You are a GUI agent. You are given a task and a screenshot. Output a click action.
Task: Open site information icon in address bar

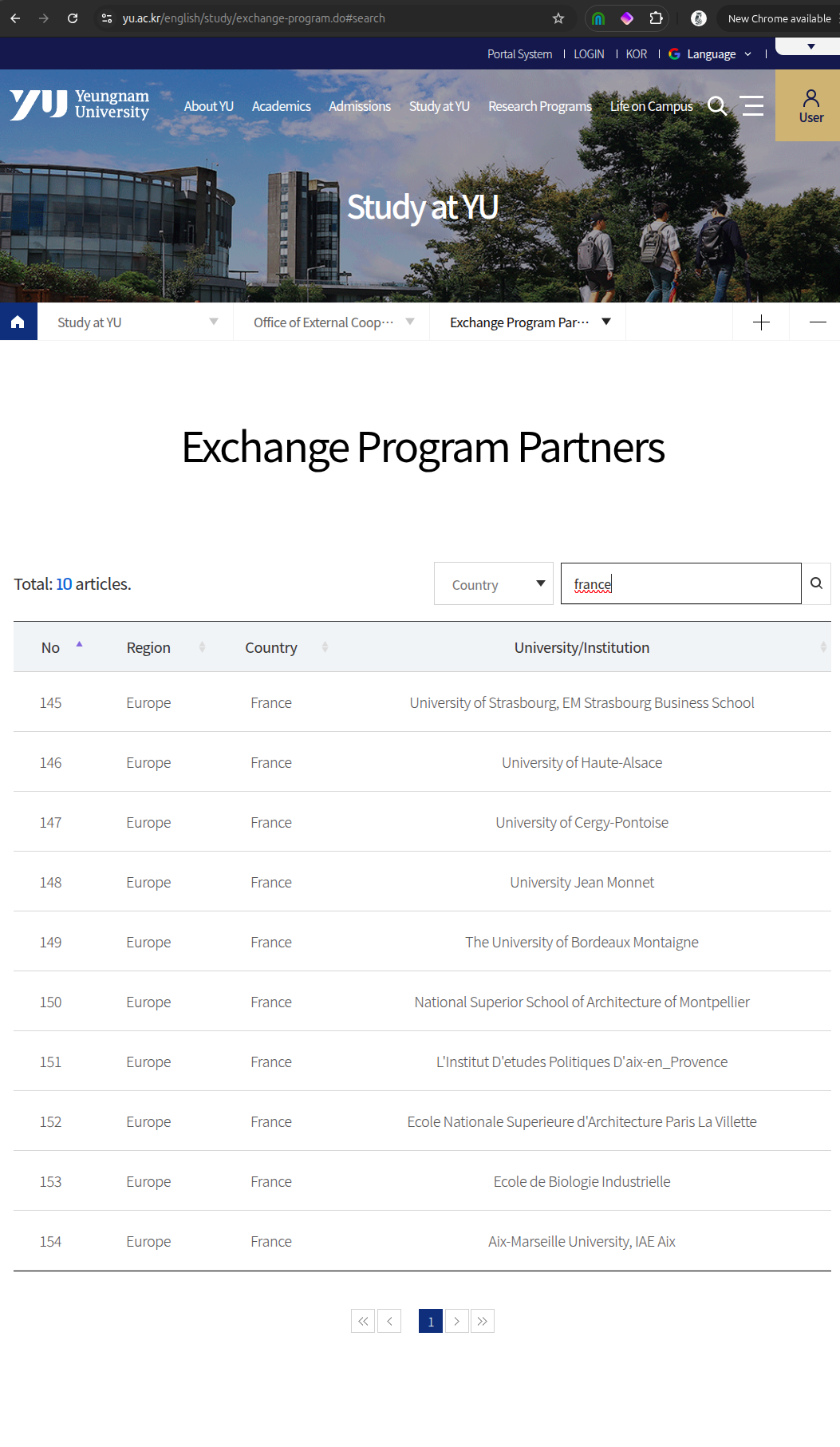click(107, 18)
